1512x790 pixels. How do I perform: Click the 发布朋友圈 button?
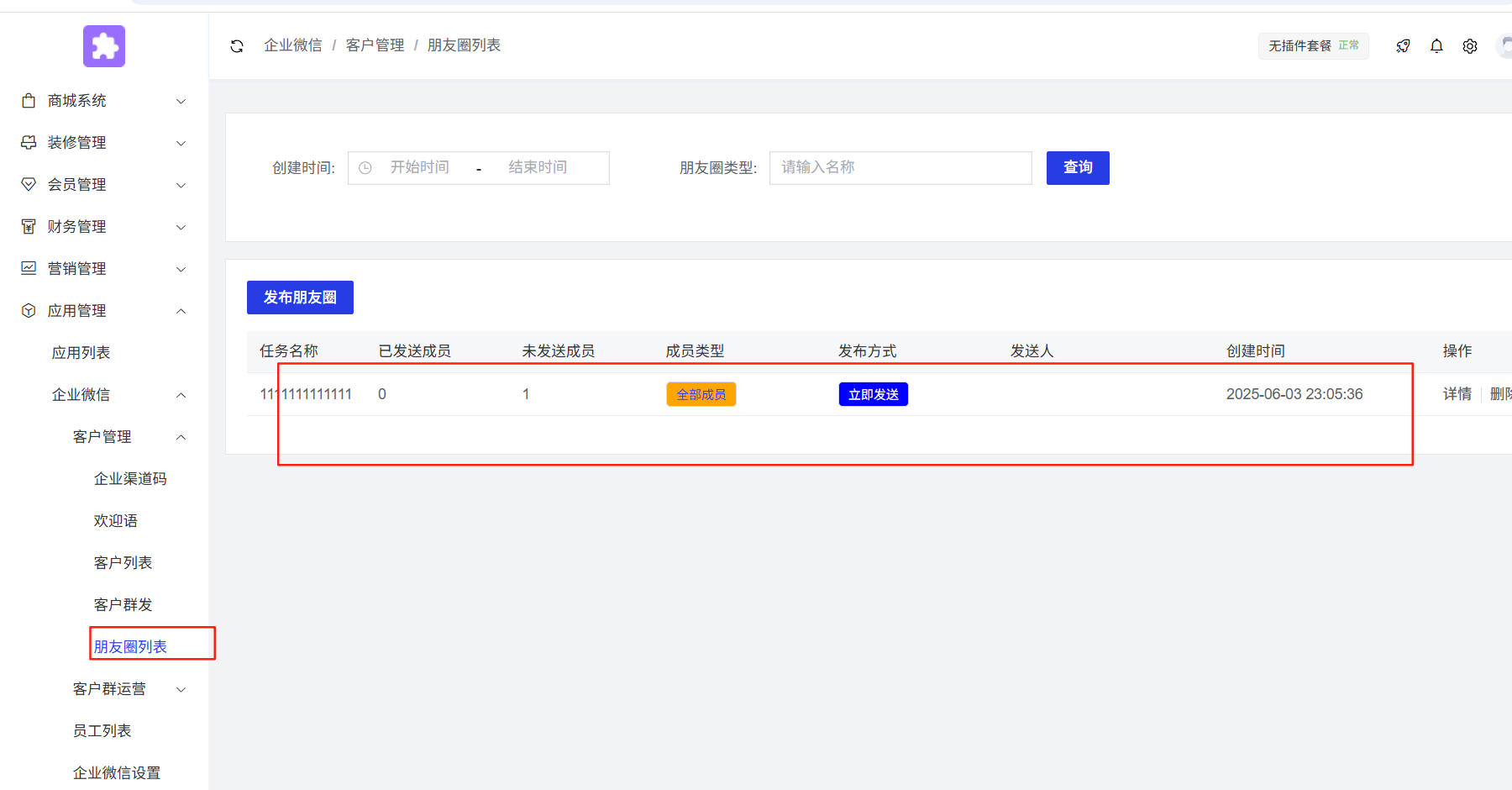point(299,297)
